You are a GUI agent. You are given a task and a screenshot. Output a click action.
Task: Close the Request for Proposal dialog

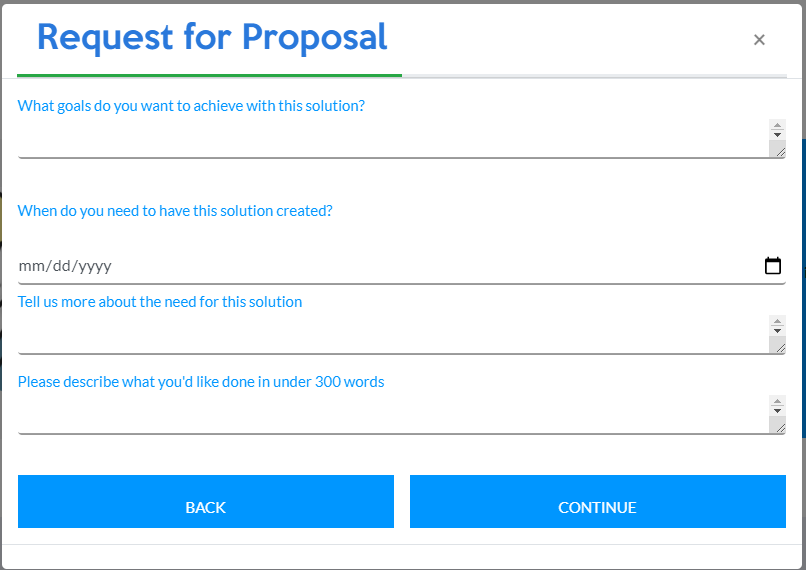(759, 40)
